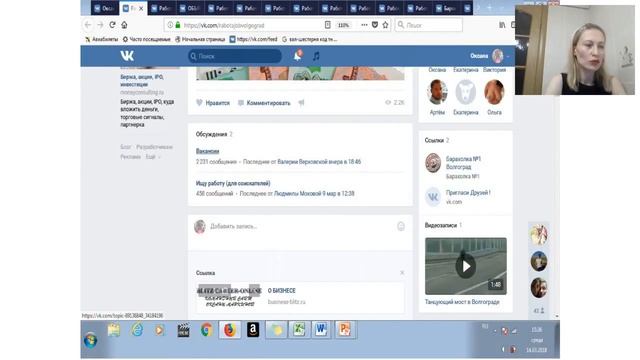
Task: Open member Ольга avatar
Action: [x=494, y=91]
